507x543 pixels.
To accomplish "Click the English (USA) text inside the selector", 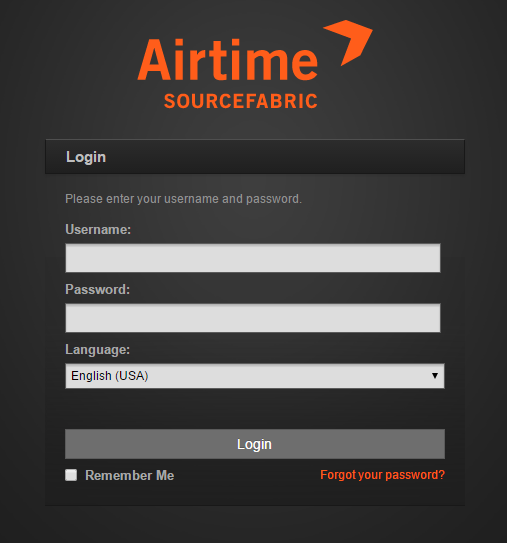I will tap(110, 376).
